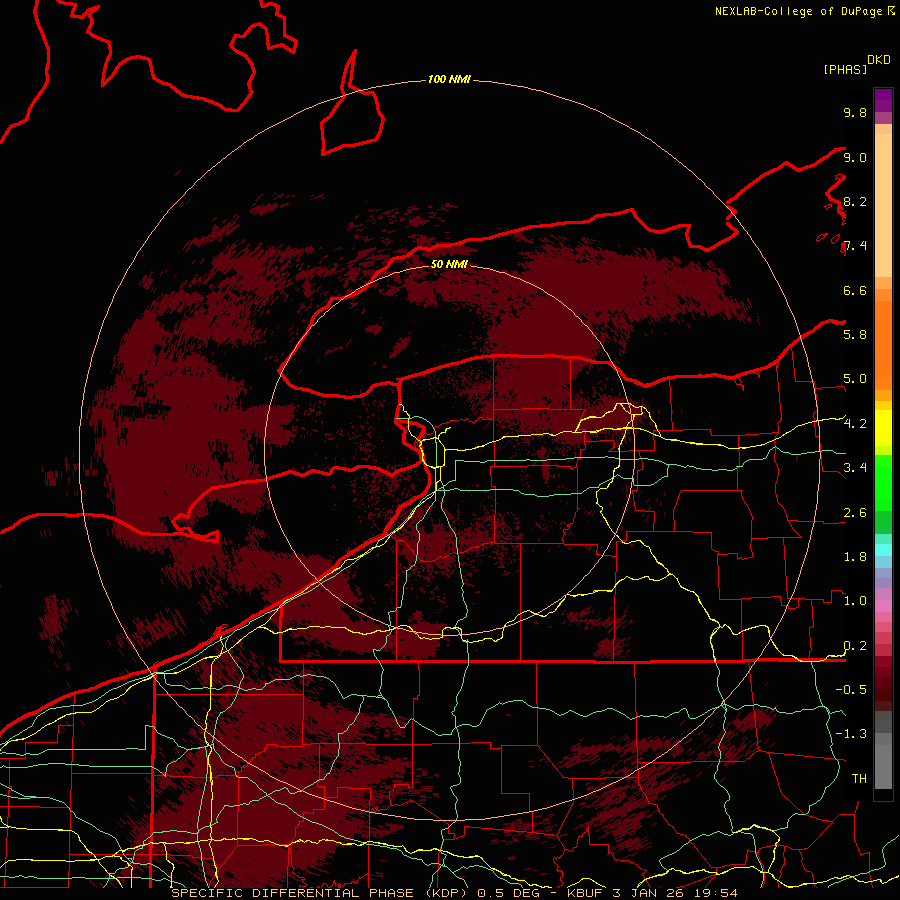Click the 0.2 value on color scale

tap(855, 646)
